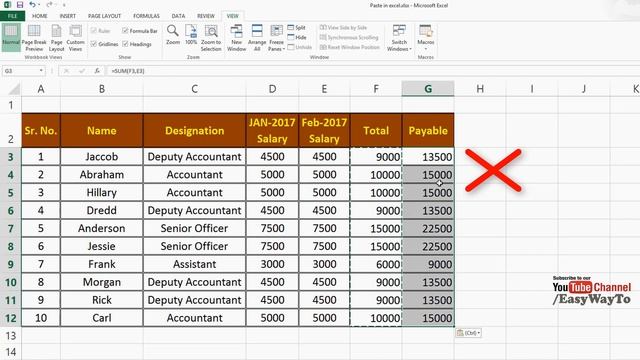The height and width of the screenshot is (360, 640).
Task: Click the Sr. No. header cell
Action: (41, 130)
